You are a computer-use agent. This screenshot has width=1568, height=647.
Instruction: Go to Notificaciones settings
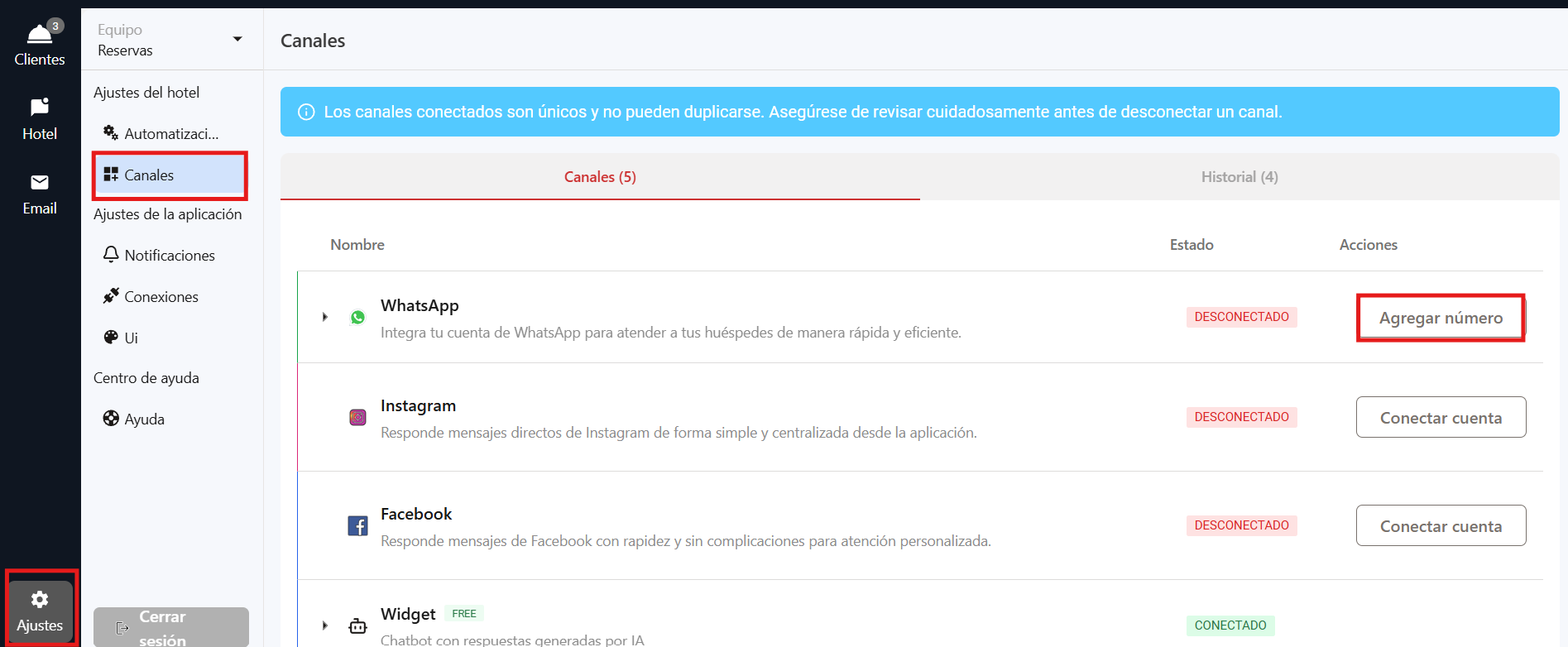pyautogui.click(x=169, y=256)
